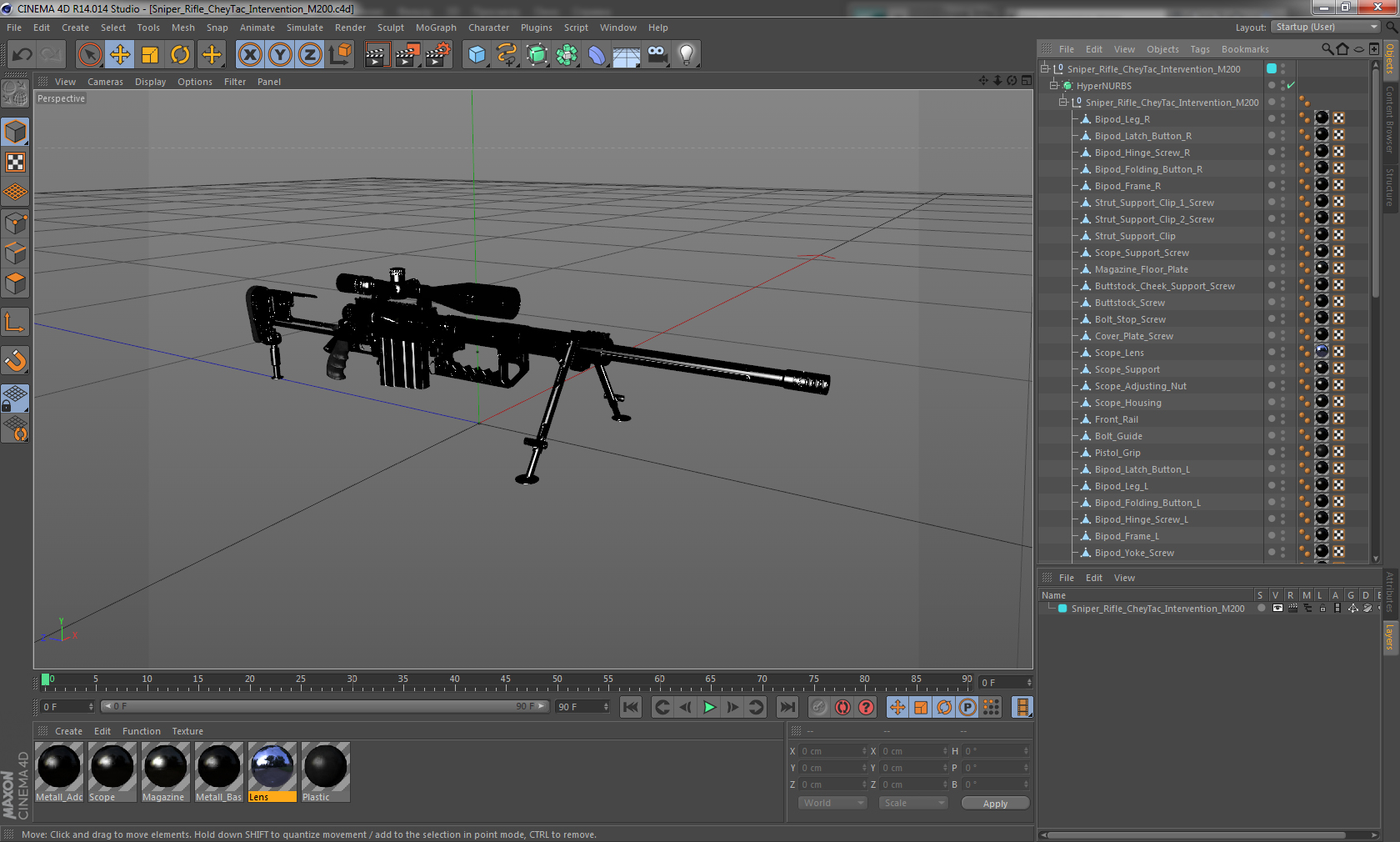This screenshot has height=842, width=1400.
Task: Toggle HyperNURBS enable checkmark
Action: click(1291, 85)
